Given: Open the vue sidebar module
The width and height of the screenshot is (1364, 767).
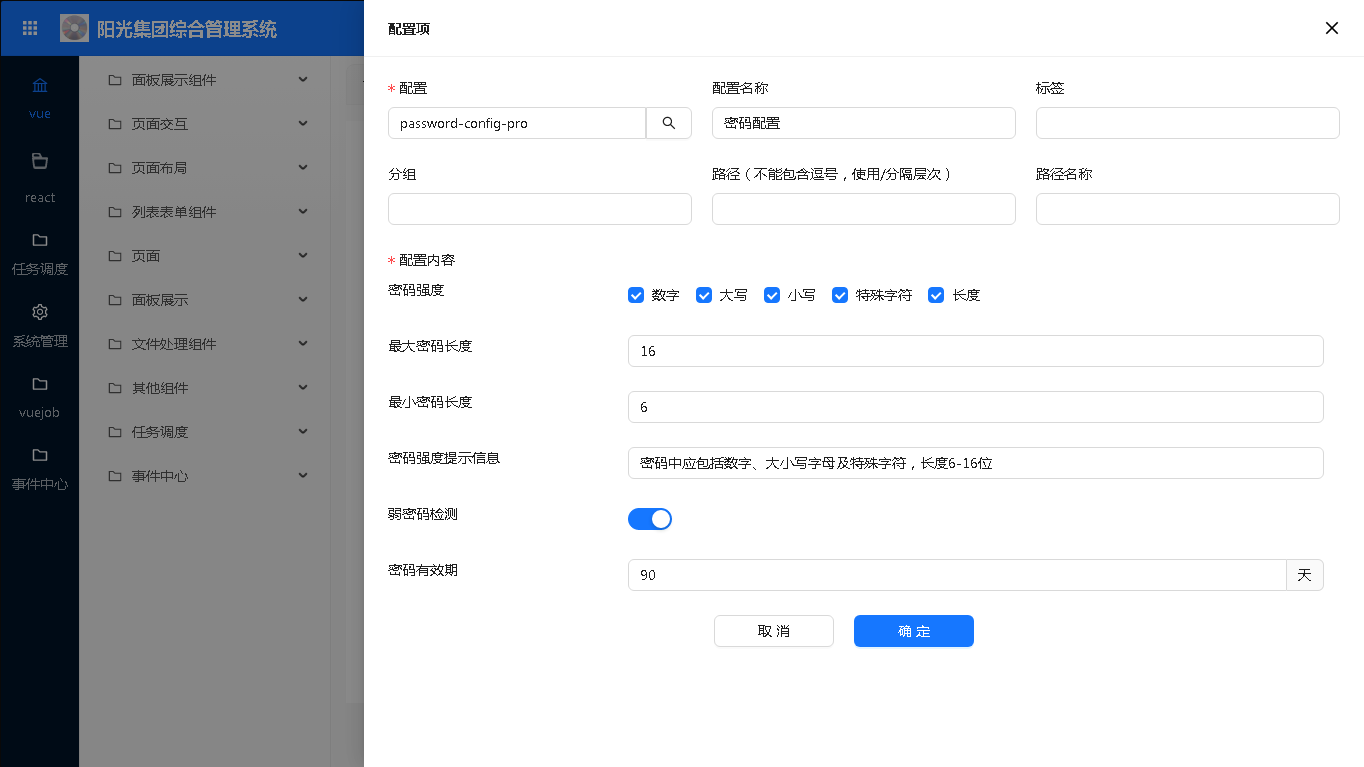Looking at the screenshot, I should tap(40, 97).
